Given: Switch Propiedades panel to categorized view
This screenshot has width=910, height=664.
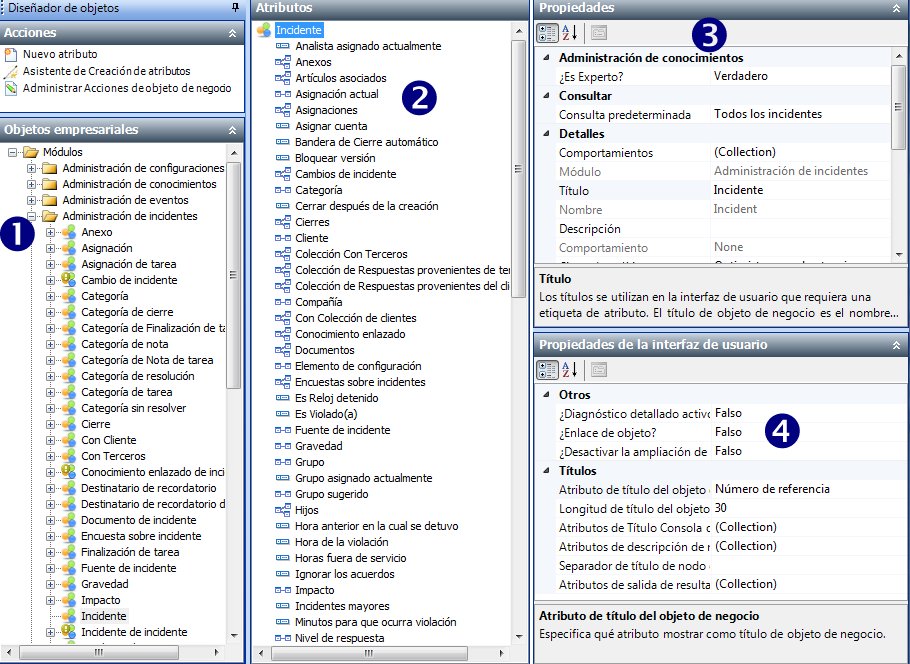Looking at the screenshot, I should click(547, 33).
